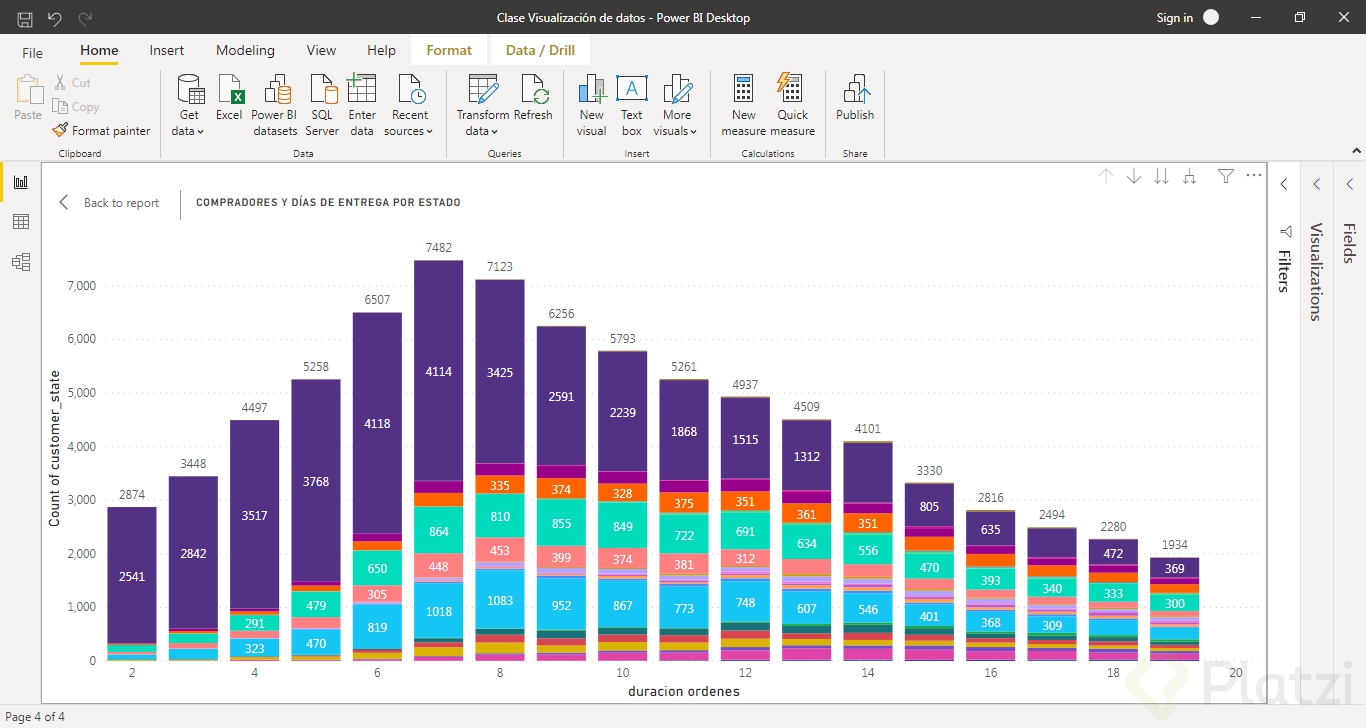Select the 4114 purple bar segment

tap(439, 370)
